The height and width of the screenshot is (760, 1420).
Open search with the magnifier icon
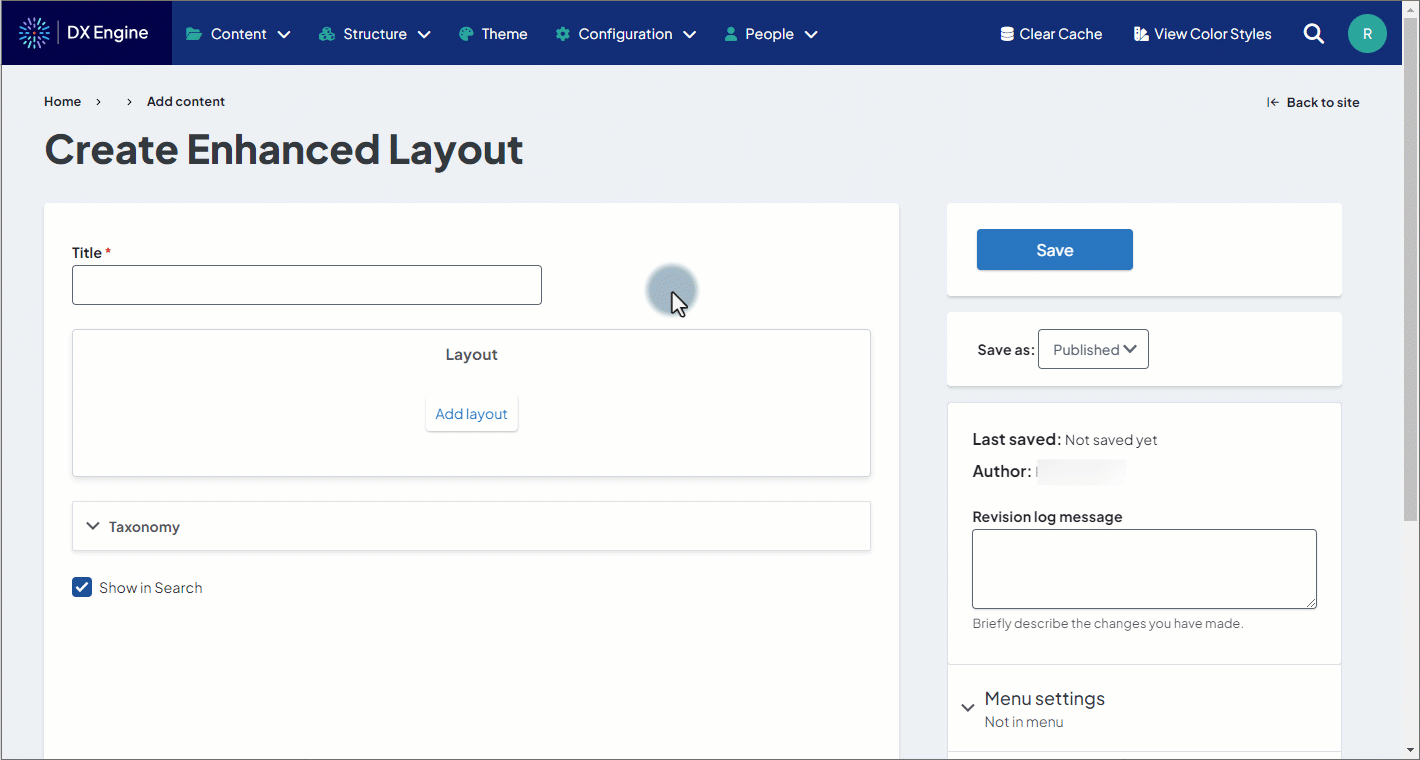coord(1314,34)
